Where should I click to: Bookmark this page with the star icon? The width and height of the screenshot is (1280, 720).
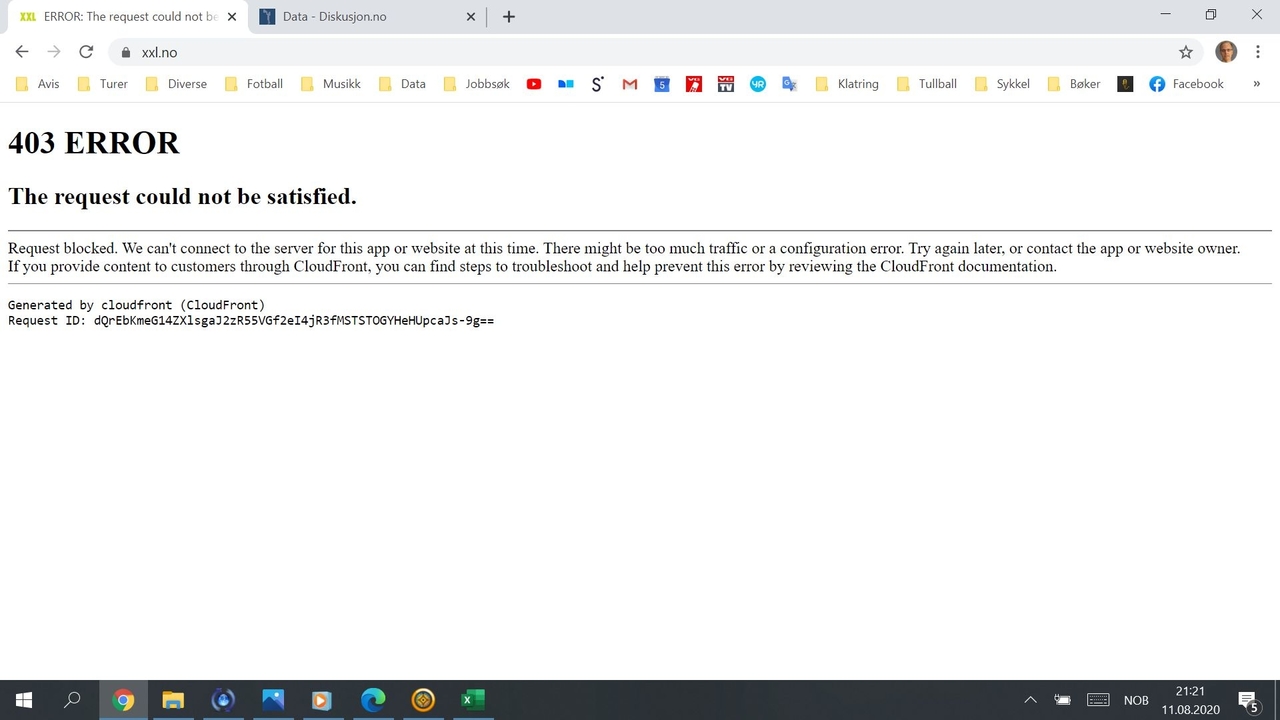[x=1186, y=52]
